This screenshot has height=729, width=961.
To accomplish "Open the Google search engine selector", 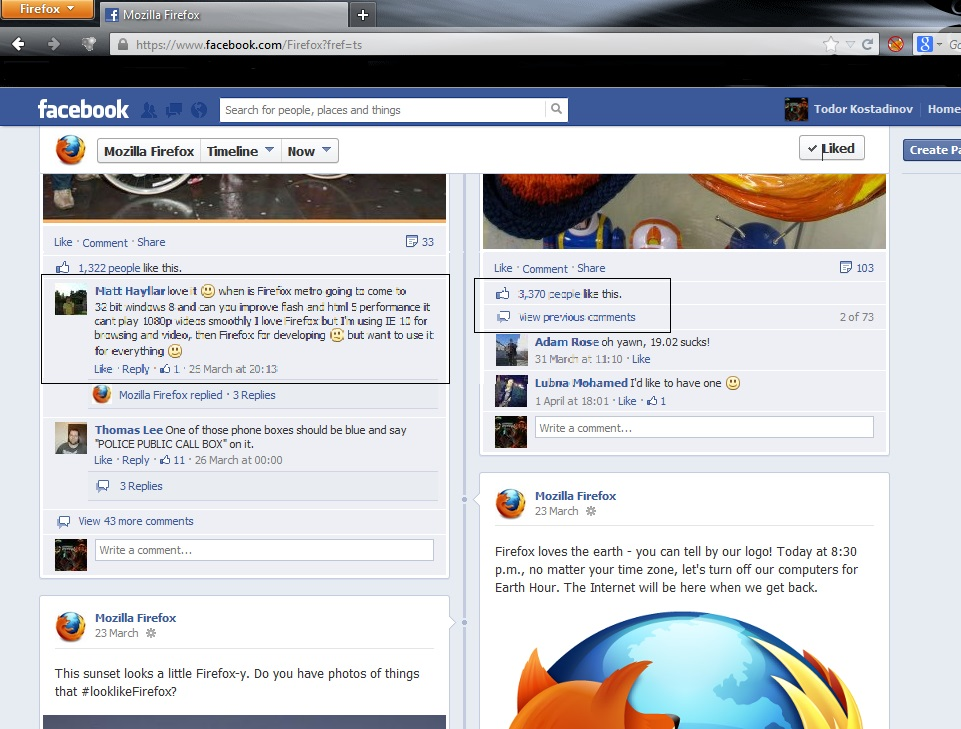I will [x=929, y=44].
